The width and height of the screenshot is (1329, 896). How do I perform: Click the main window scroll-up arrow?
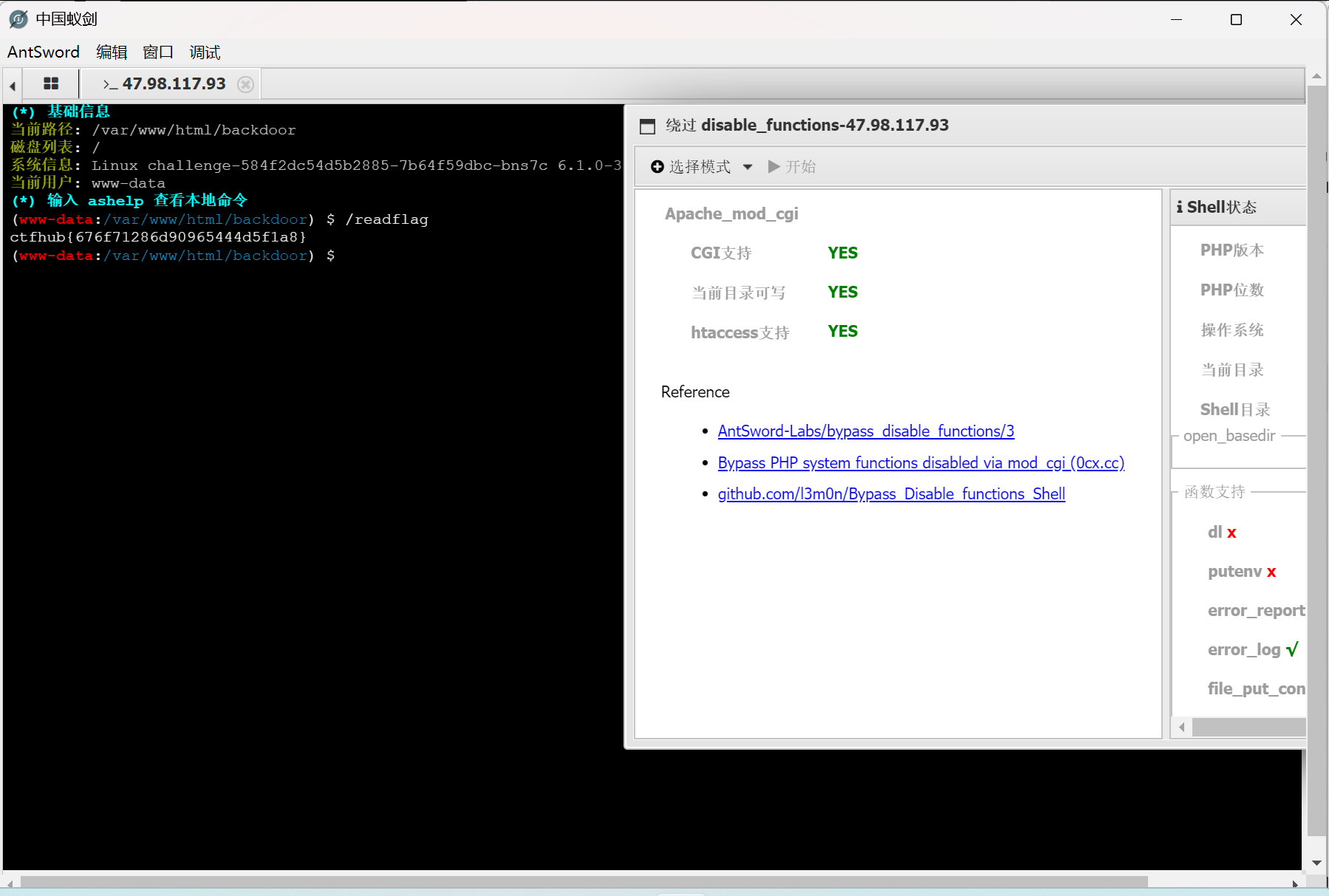click(1316, 76)
